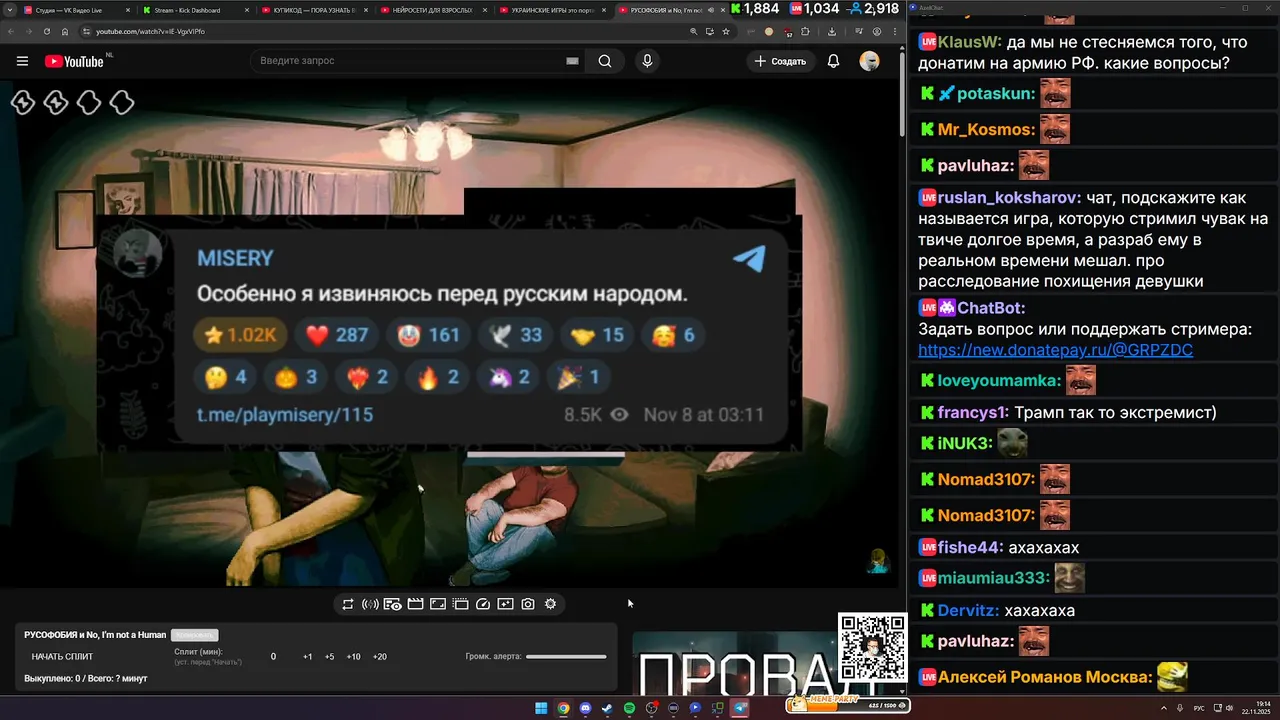
Task: Open YouTube notifications bell
Action: point(833,61)
